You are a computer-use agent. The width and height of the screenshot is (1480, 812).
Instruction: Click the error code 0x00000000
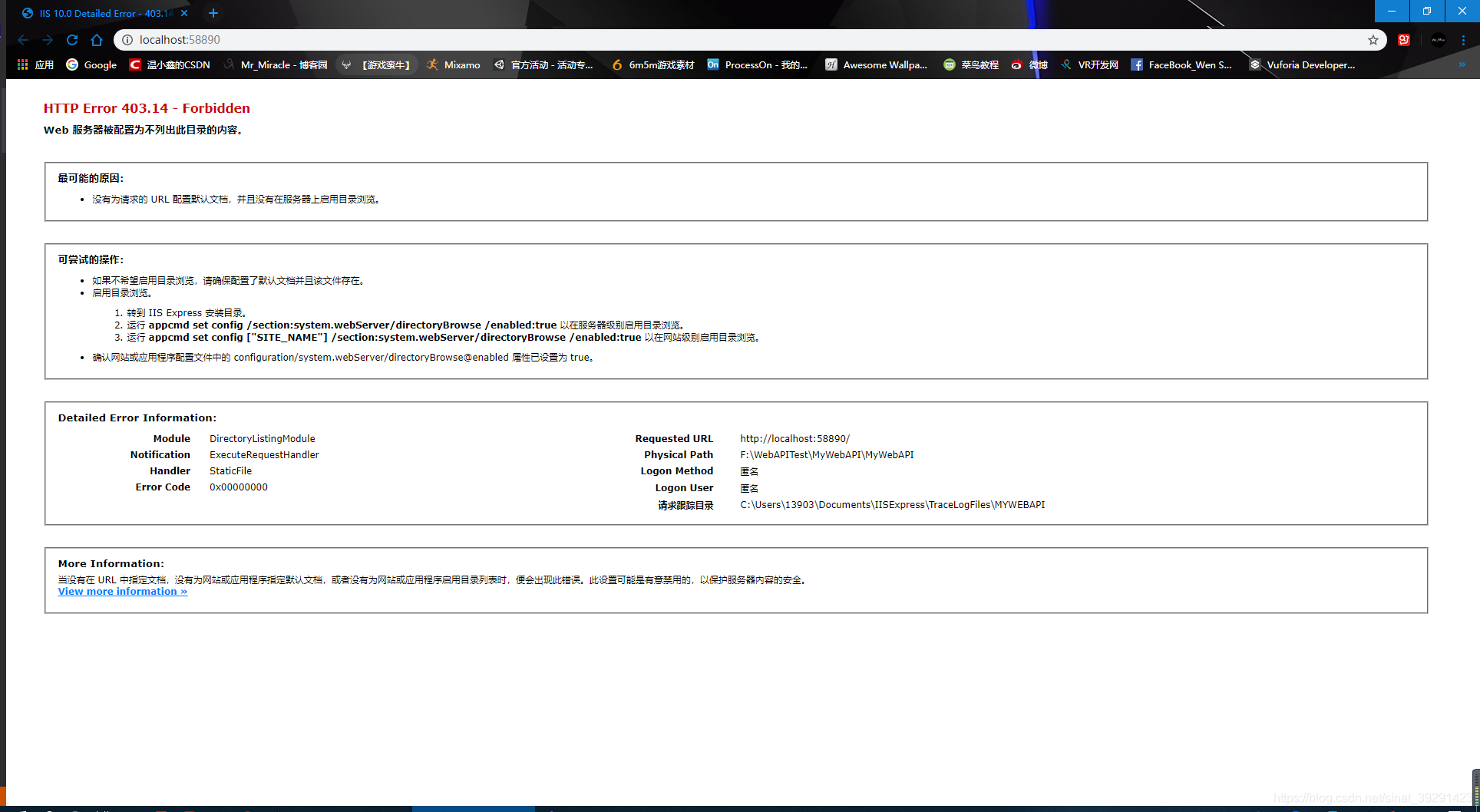239,487
